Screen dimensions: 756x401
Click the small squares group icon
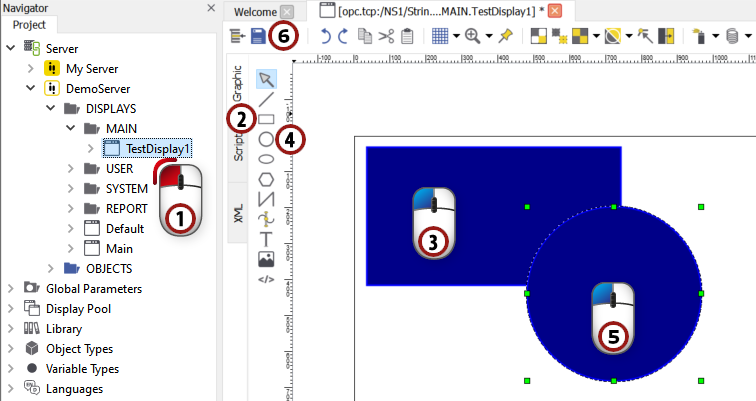(x=559, y=36)
